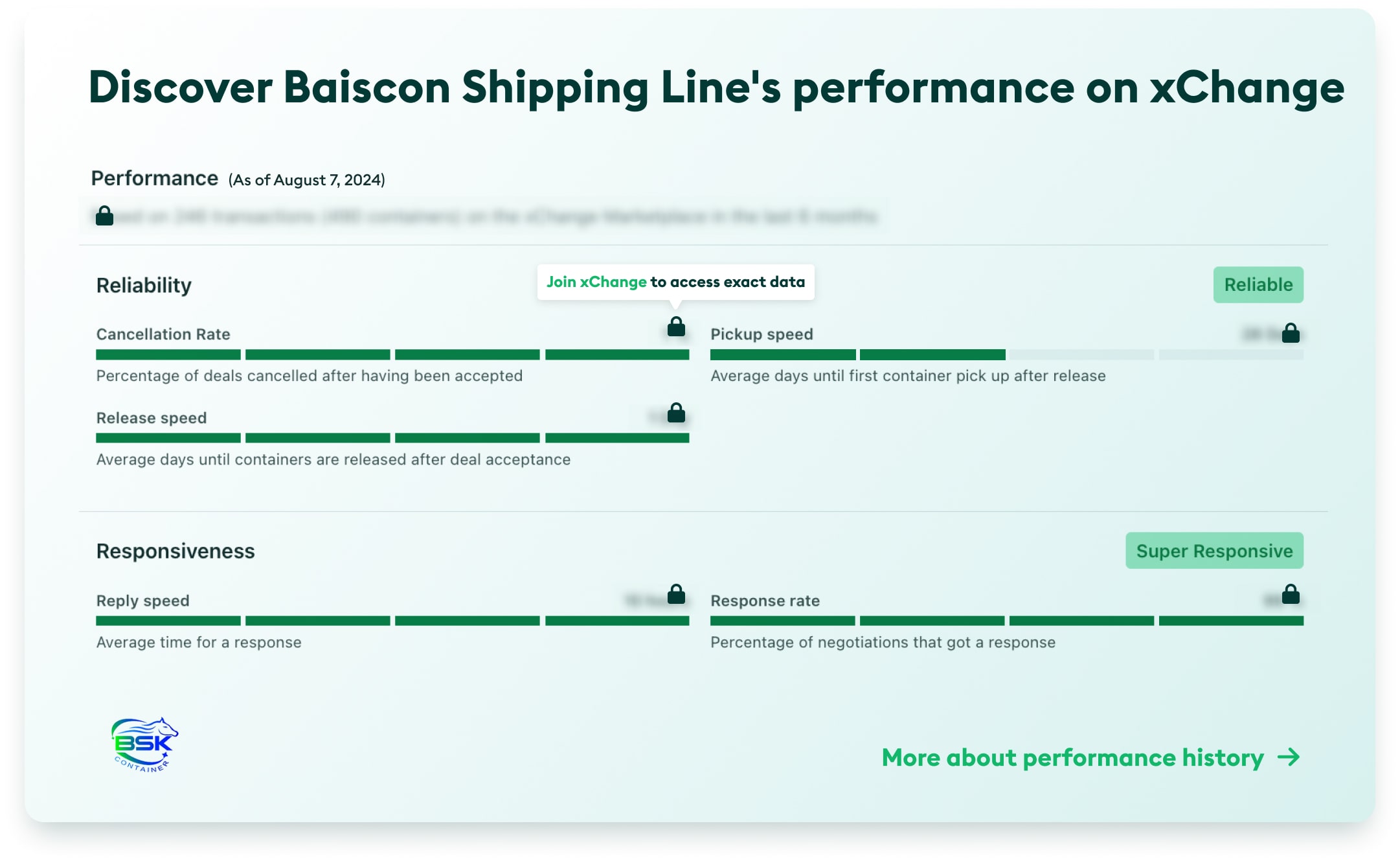Viewport: 1400px width, 863px height.
Task: Select the Reliability section heading
Action: (x=144, y=285)
